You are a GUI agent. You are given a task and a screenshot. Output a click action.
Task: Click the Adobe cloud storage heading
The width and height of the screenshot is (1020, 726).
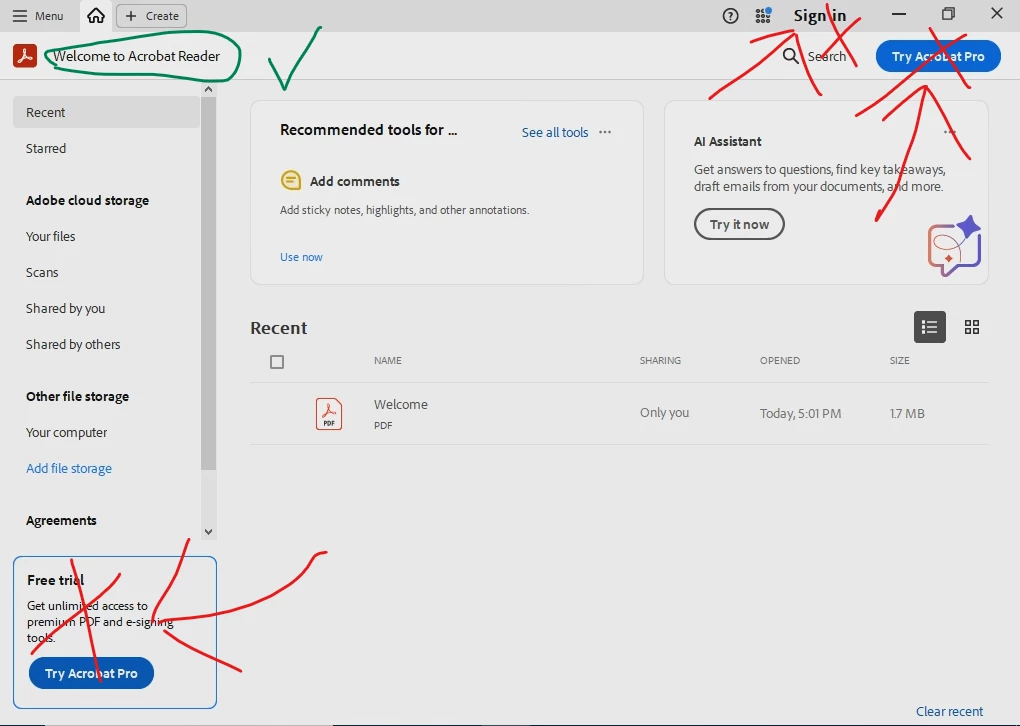[87, 200]
